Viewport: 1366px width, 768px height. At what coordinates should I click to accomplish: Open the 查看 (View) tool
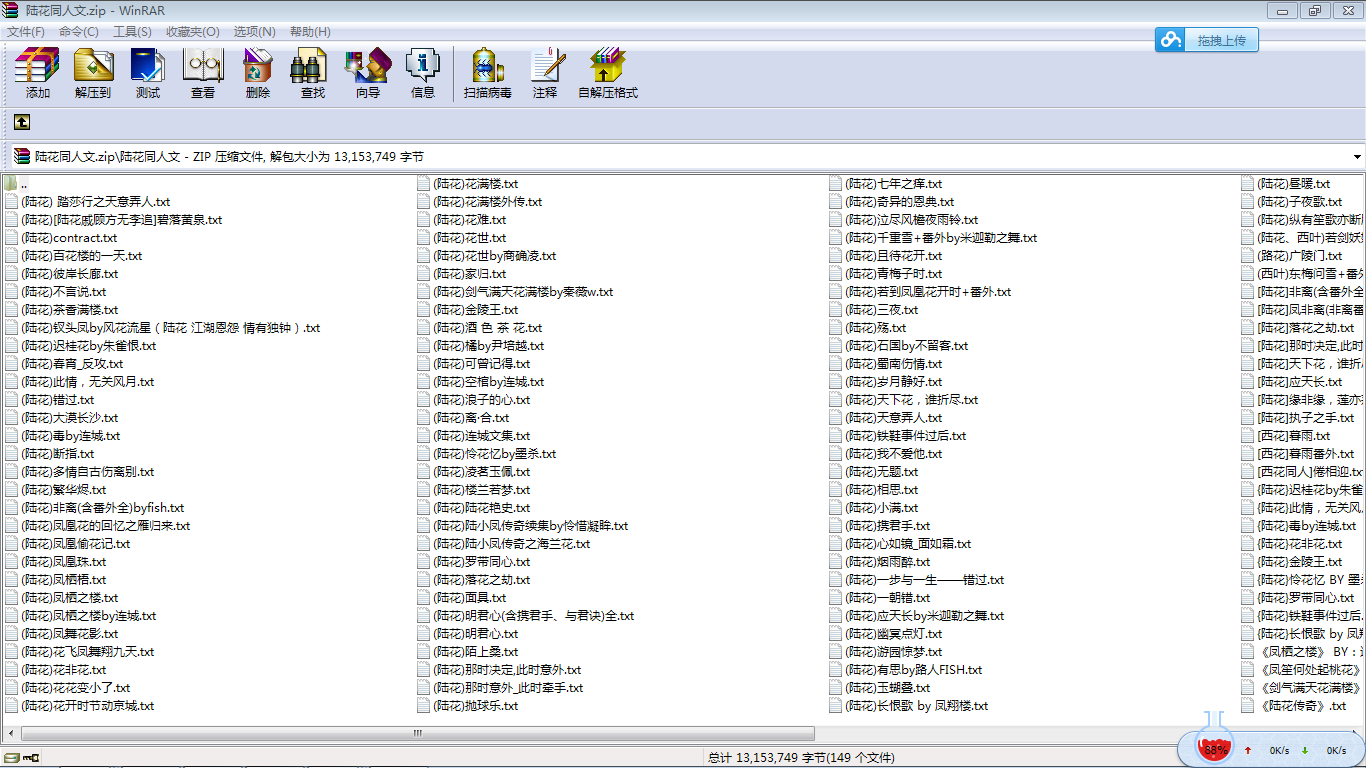point(203,73)
